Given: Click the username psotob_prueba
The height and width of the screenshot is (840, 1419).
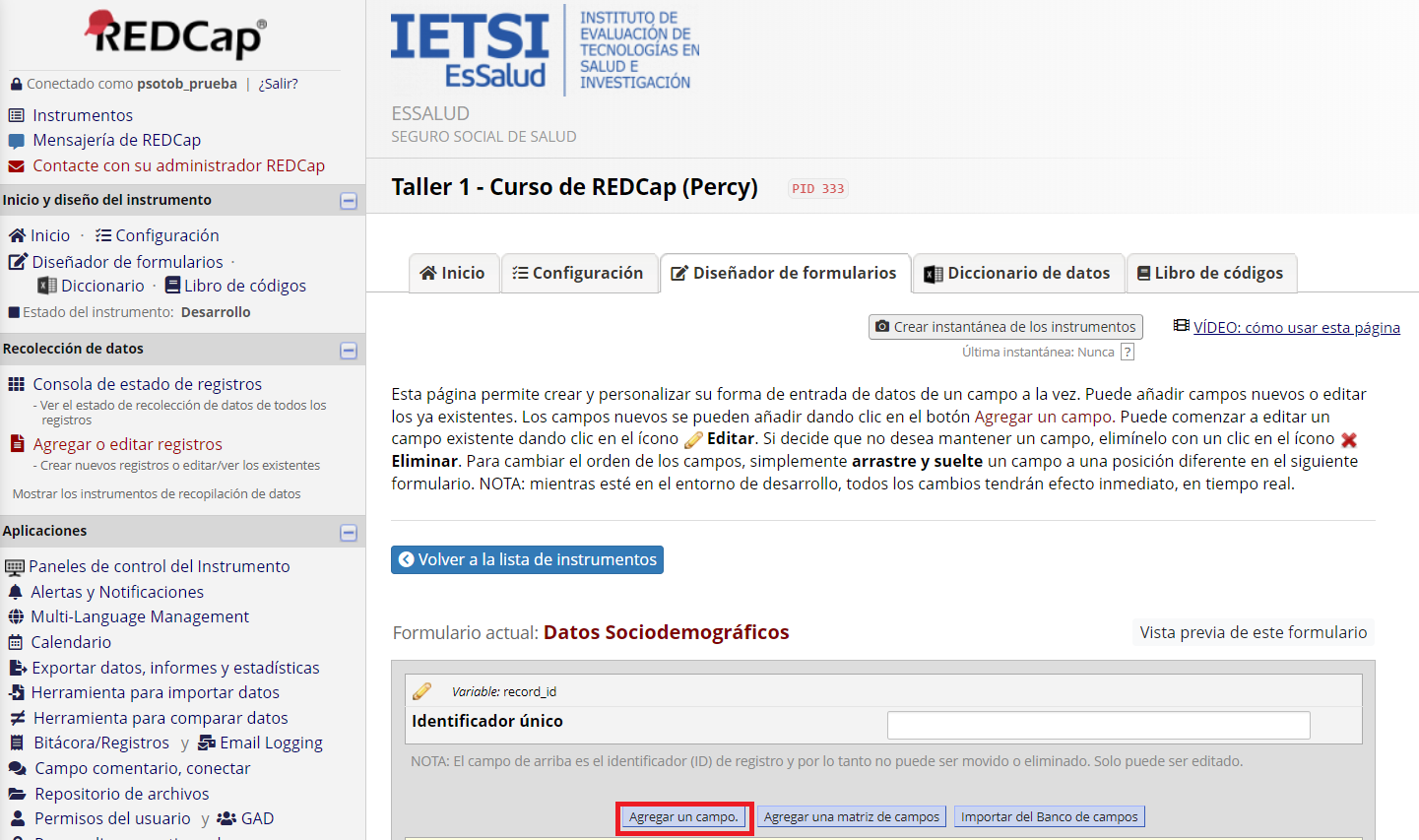Looking at the screenshot, I should tap(187, 84).
